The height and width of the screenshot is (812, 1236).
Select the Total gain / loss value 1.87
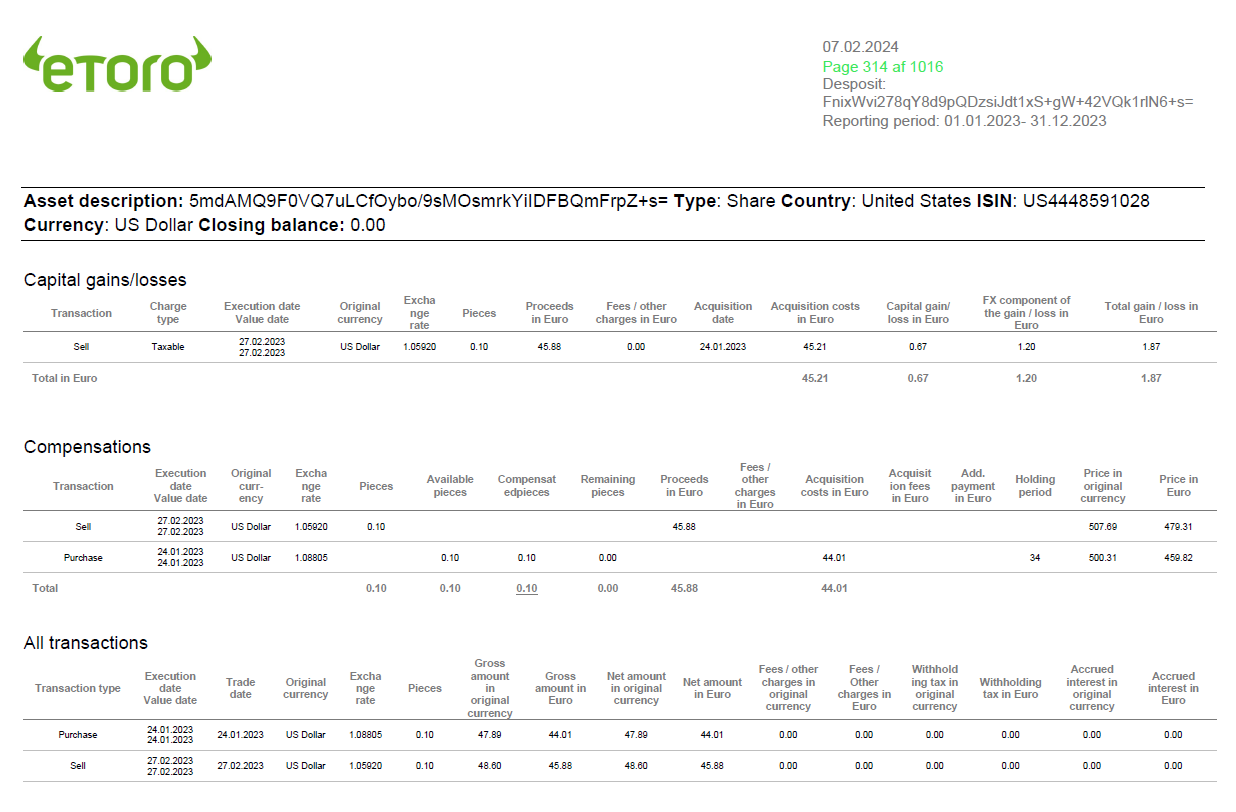tap(1152, 347)
